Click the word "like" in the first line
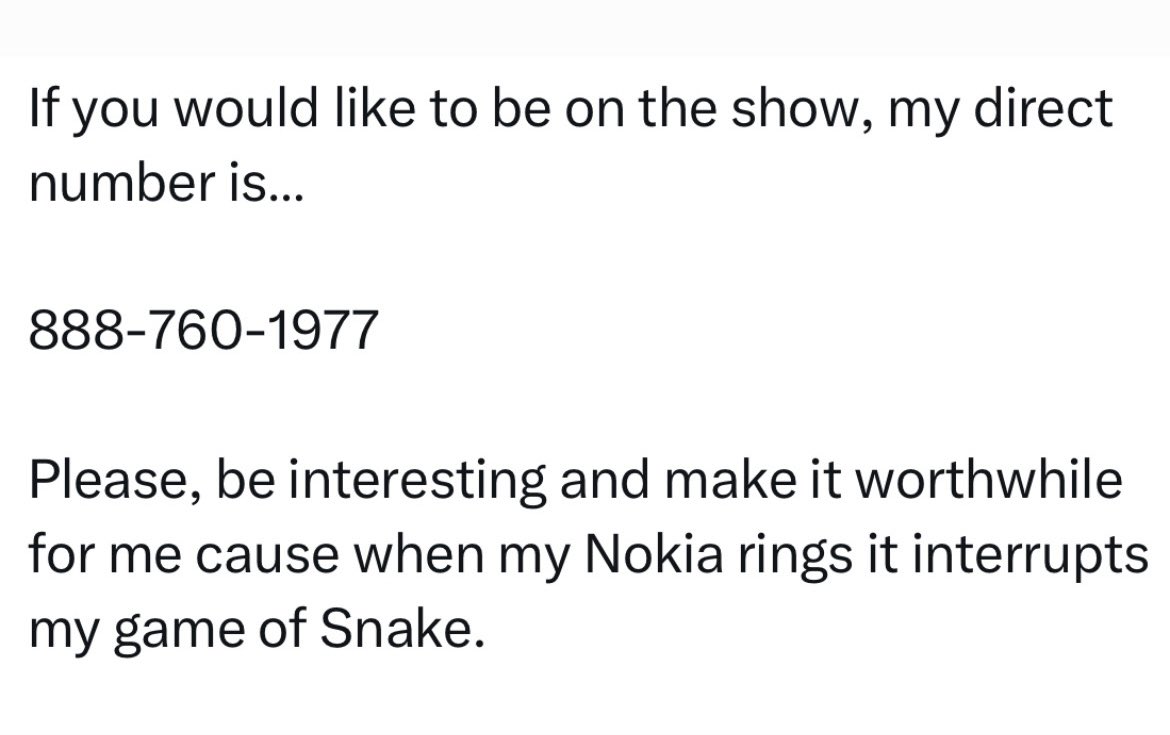This screenshot has height=735, width=1170. [371, 107]
